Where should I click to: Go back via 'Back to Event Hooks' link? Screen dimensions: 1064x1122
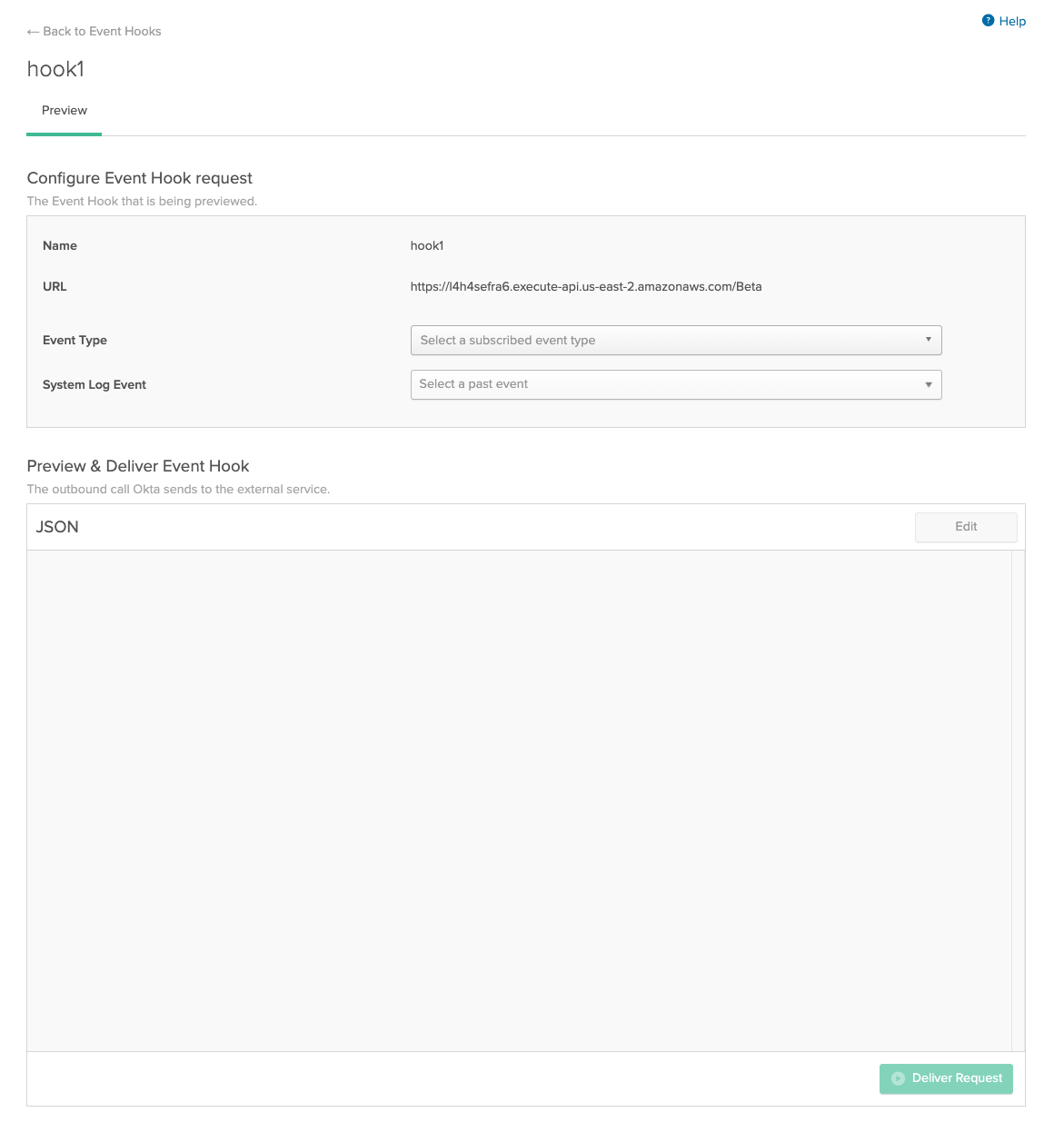pyautogui.click(x=102, y=32)
